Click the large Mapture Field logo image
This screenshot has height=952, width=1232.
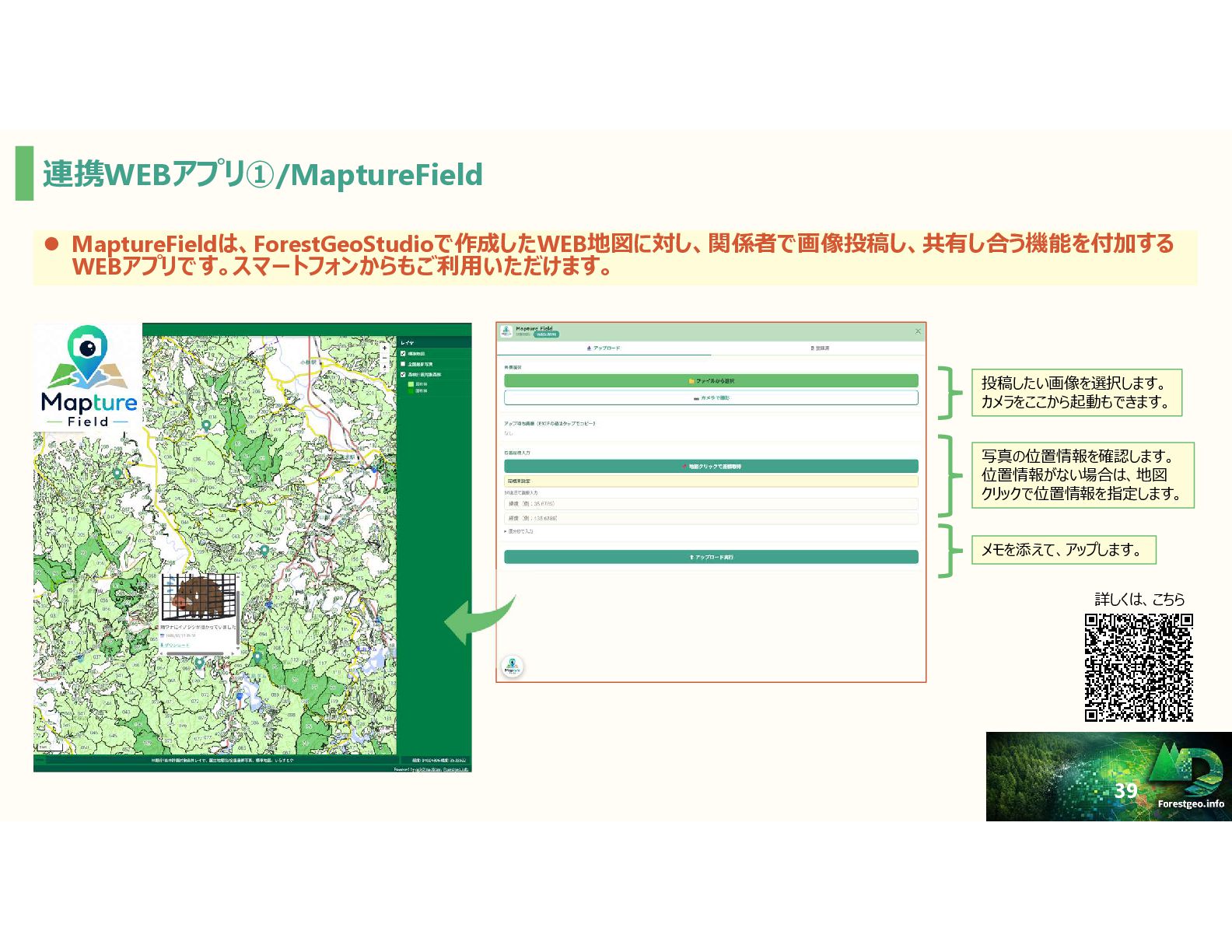[88, 376]
